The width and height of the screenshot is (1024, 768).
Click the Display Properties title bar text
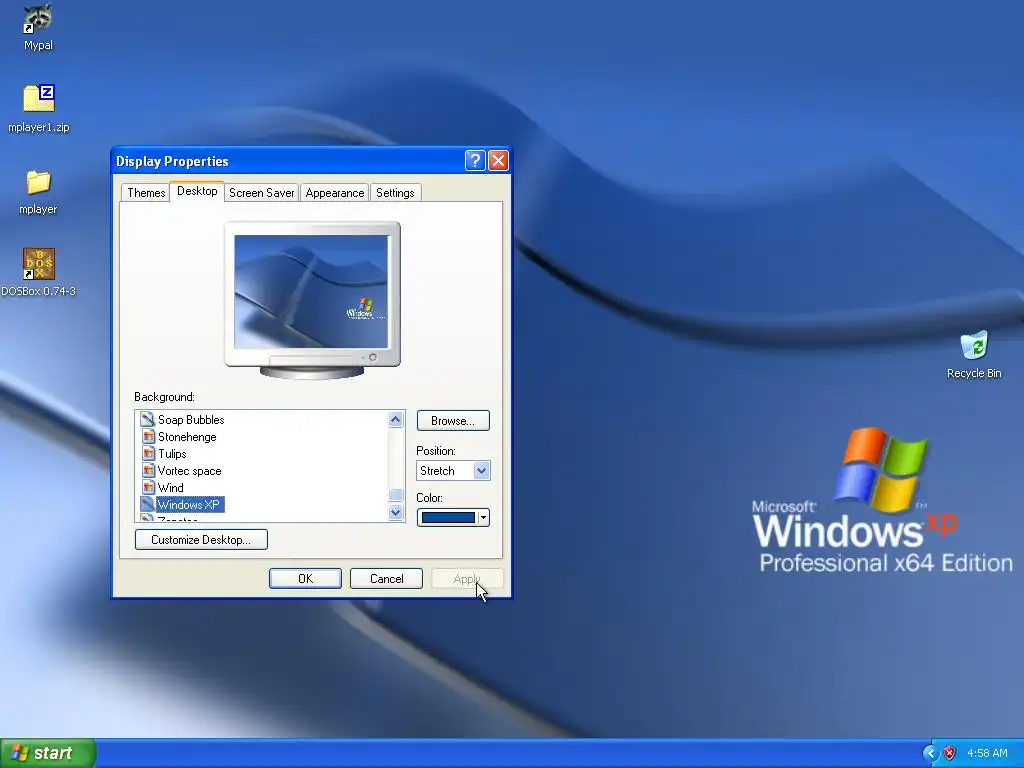tap(172, 161)
